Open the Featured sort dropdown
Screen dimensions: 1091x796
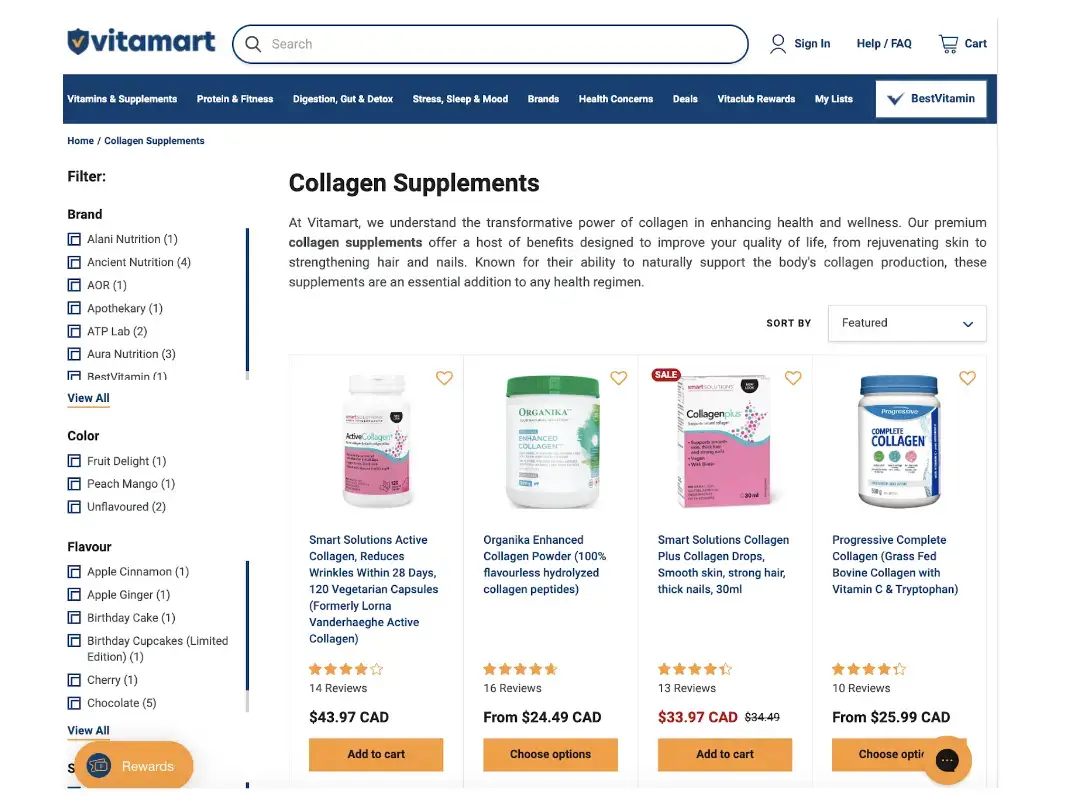tap(906, 323)
